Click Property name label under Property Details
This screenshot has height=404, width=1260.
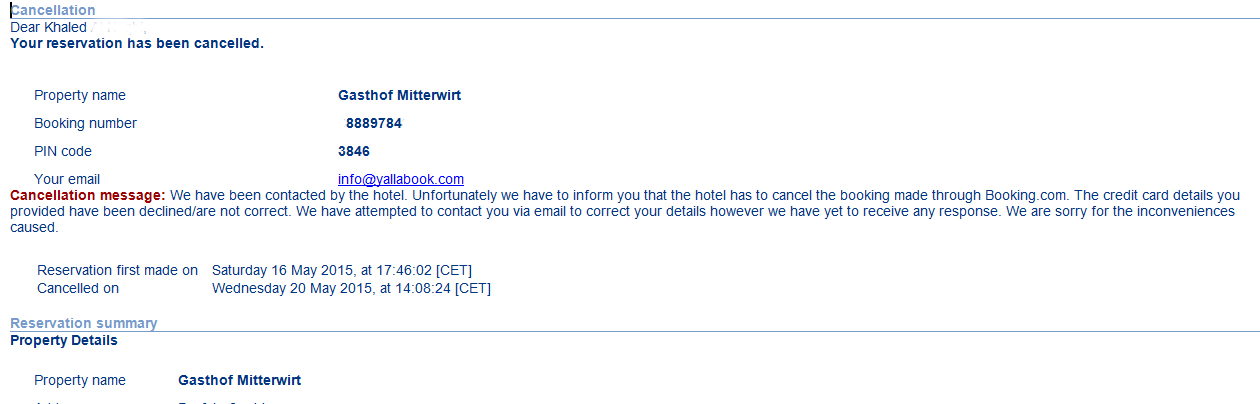[80, 381]
